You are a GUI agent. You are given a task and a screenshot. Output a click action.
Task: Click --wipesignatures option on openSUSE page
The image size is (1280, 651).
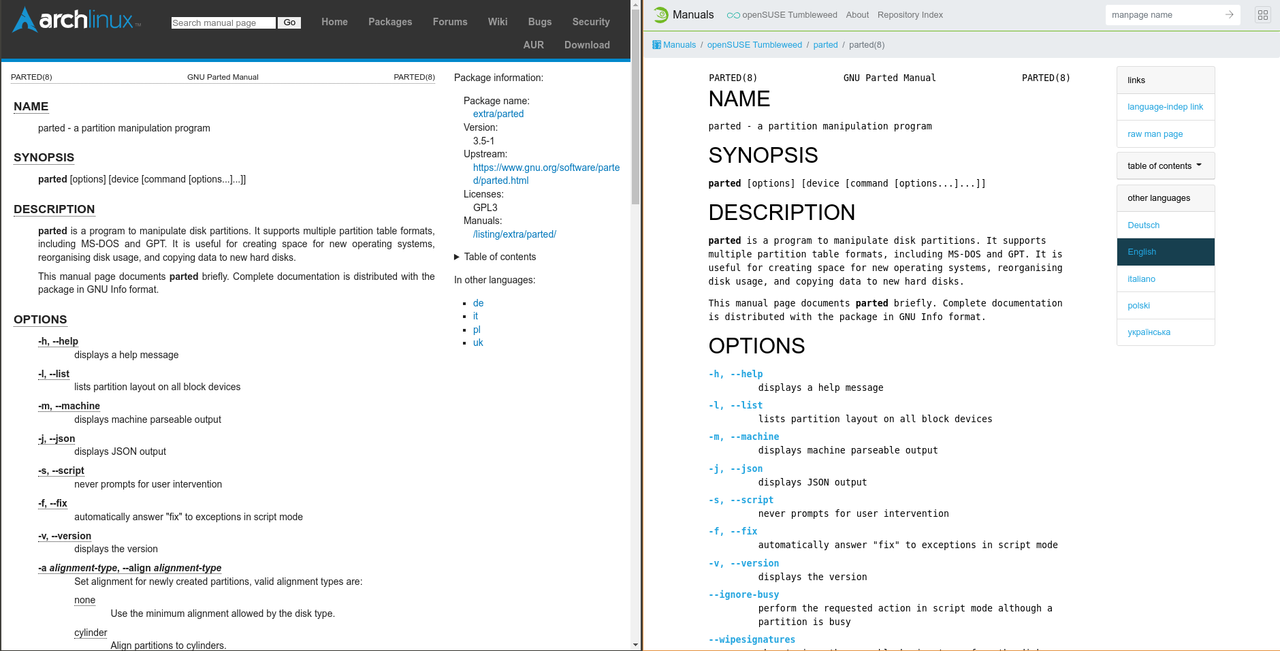[752, 640]
